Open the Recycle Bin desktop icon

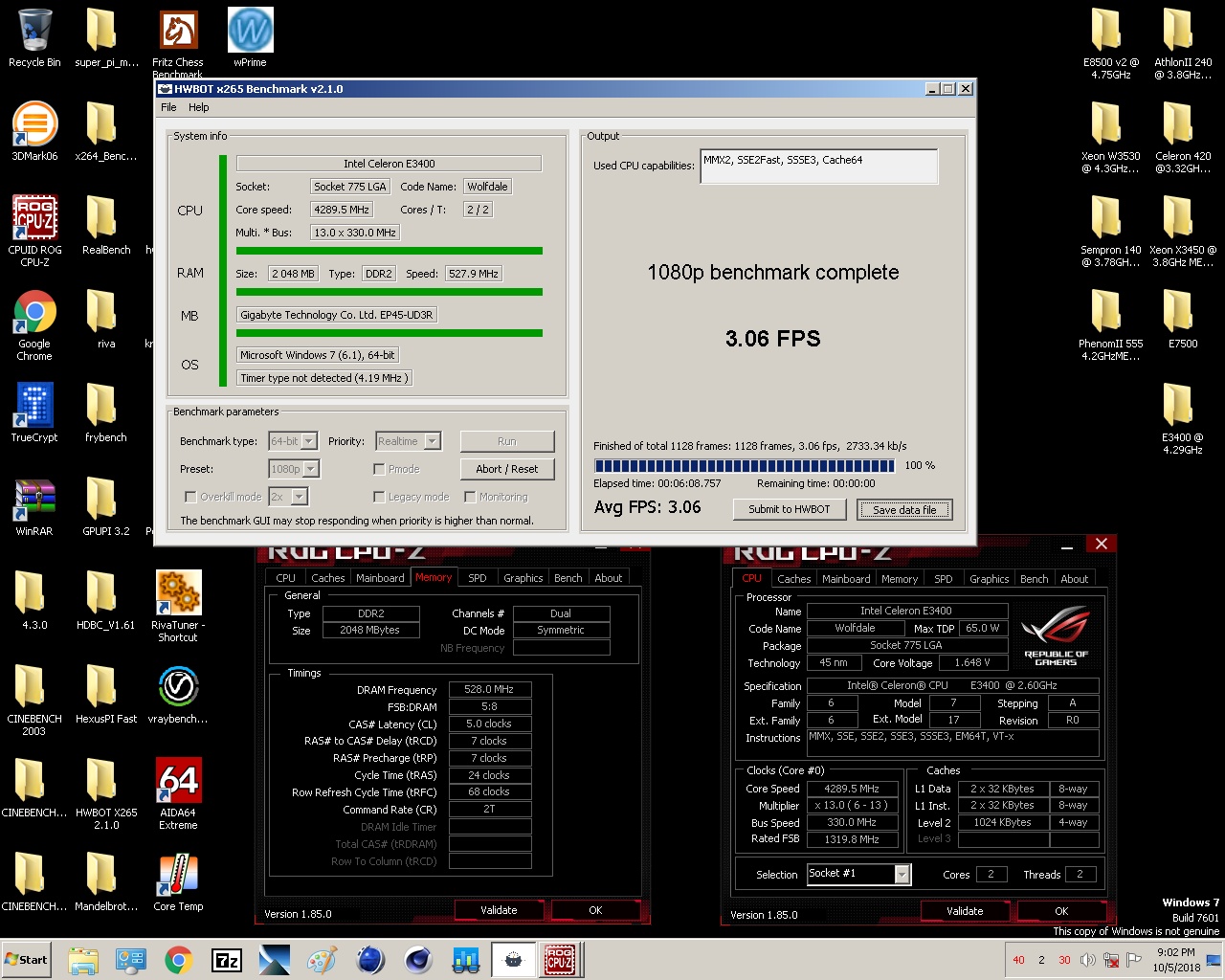[x=34, y=38]
